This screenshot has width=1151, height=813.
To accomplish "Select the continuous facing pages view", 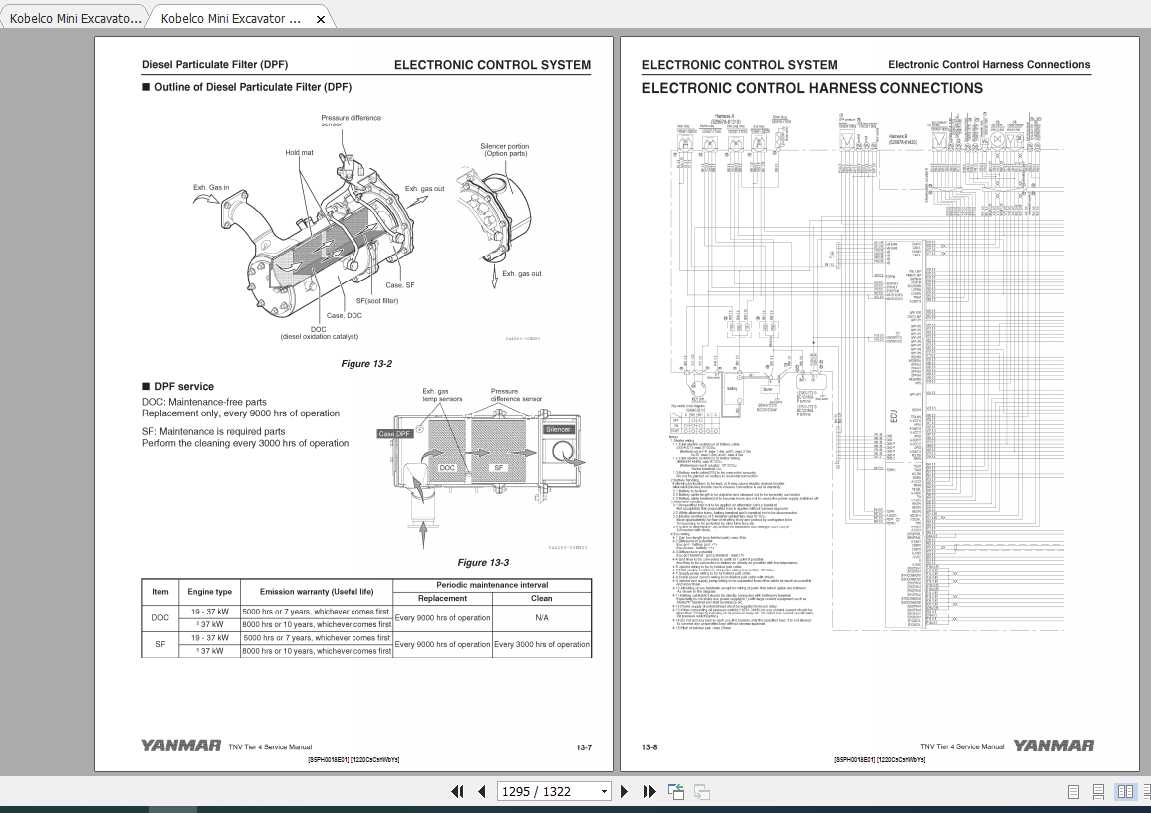I will click(1146, 792).
